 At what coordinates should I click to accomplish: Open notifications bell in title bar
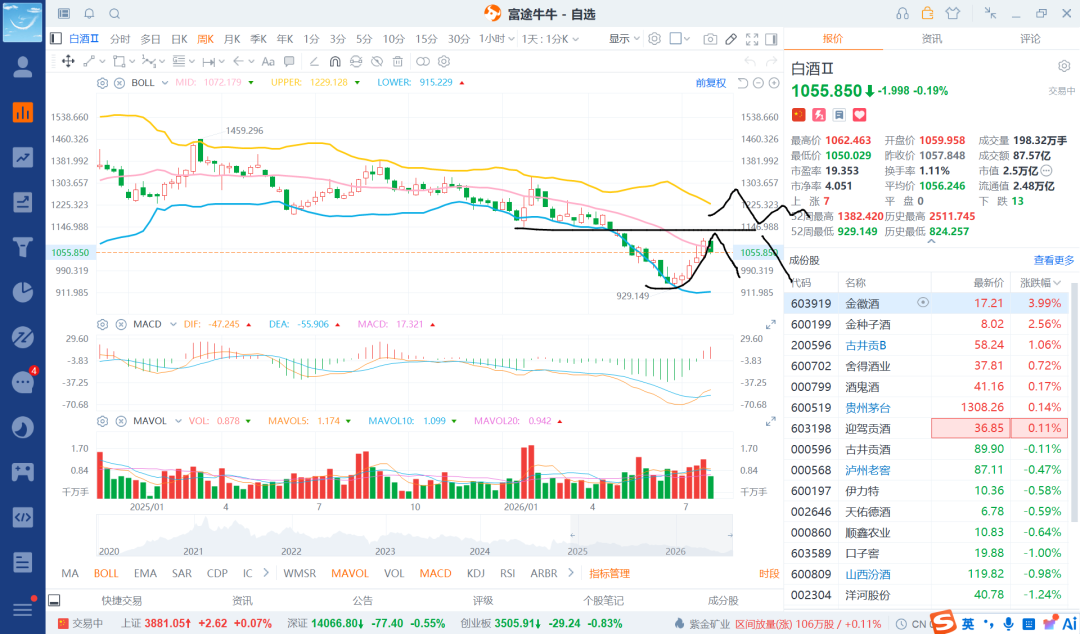[x=90, y=14]
